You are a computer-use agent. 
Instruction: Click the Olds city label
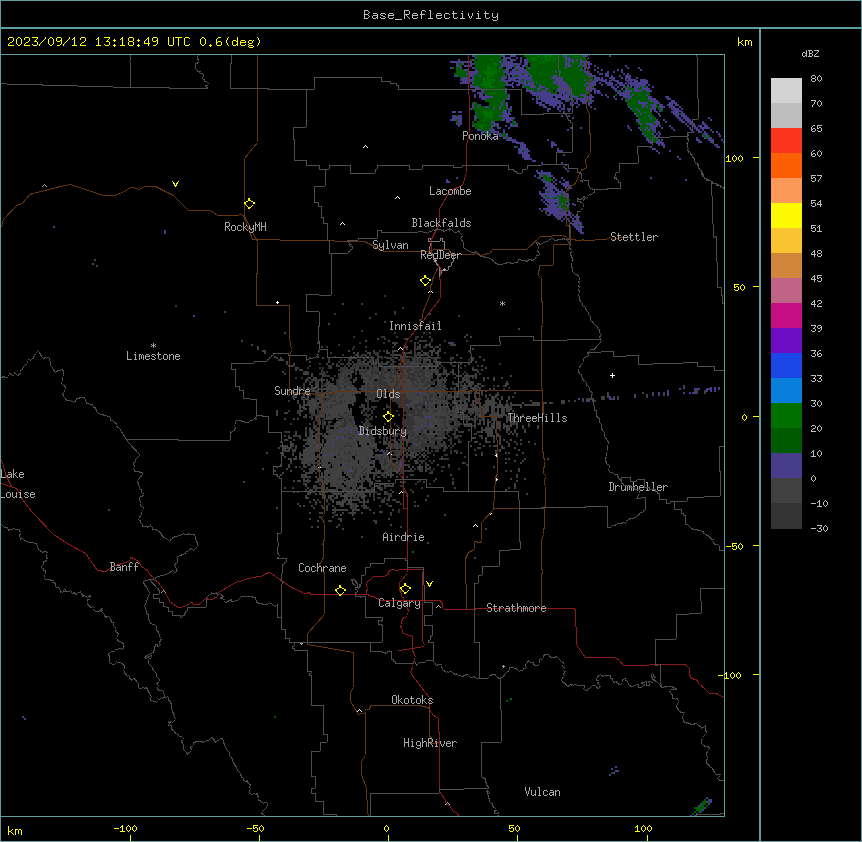pyautogui.click(x=388, y=394)
